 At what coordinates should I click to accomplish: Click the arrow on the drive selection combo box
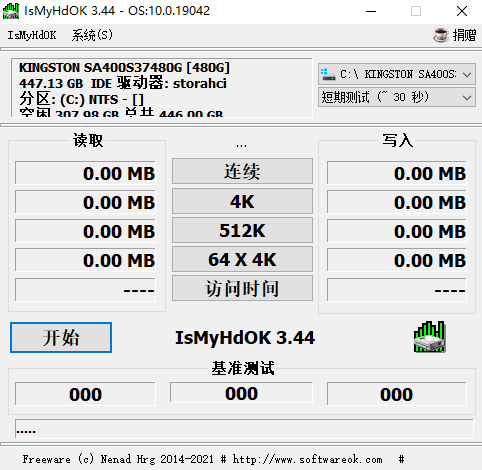click(467, 74)
